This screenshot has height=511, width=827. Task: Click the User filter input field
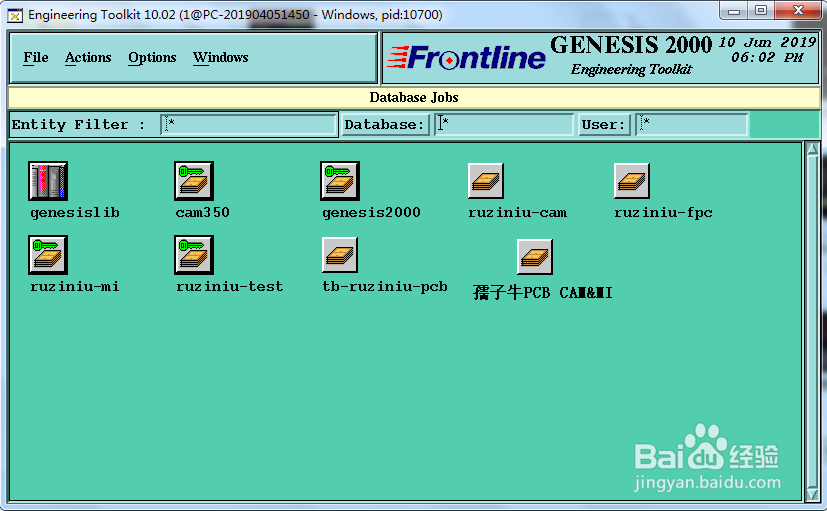pos(691,124)
